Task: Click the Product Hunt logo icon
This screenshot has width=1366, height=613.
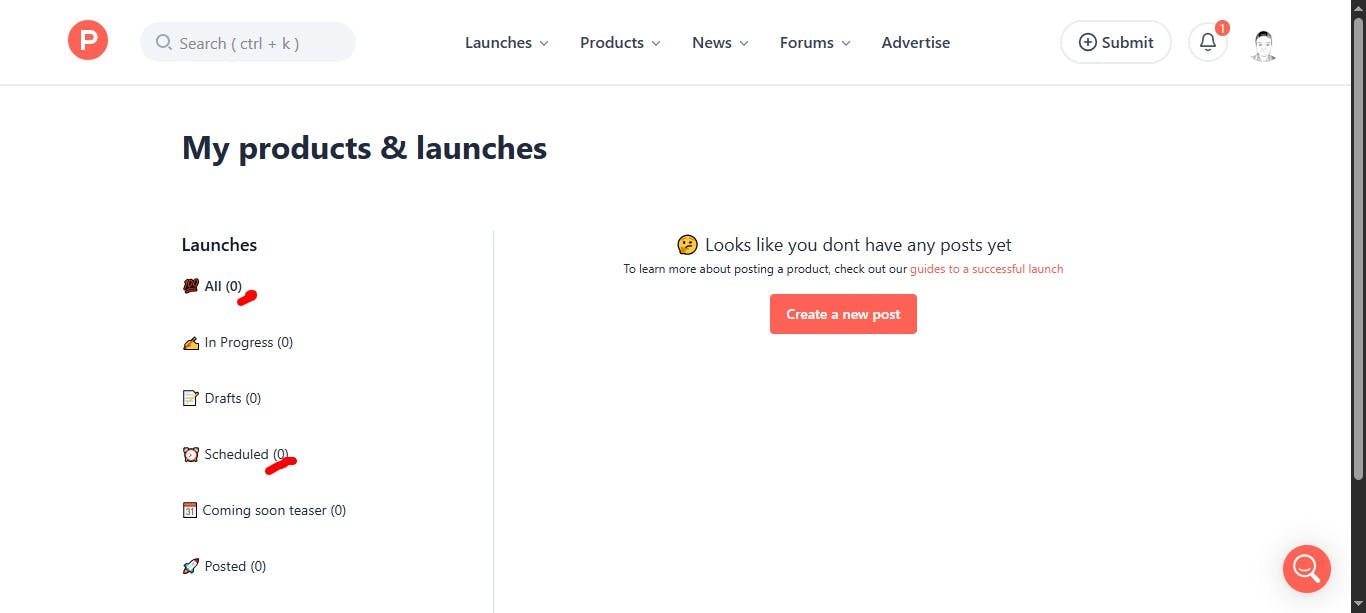Action: (x=88, y=41)
